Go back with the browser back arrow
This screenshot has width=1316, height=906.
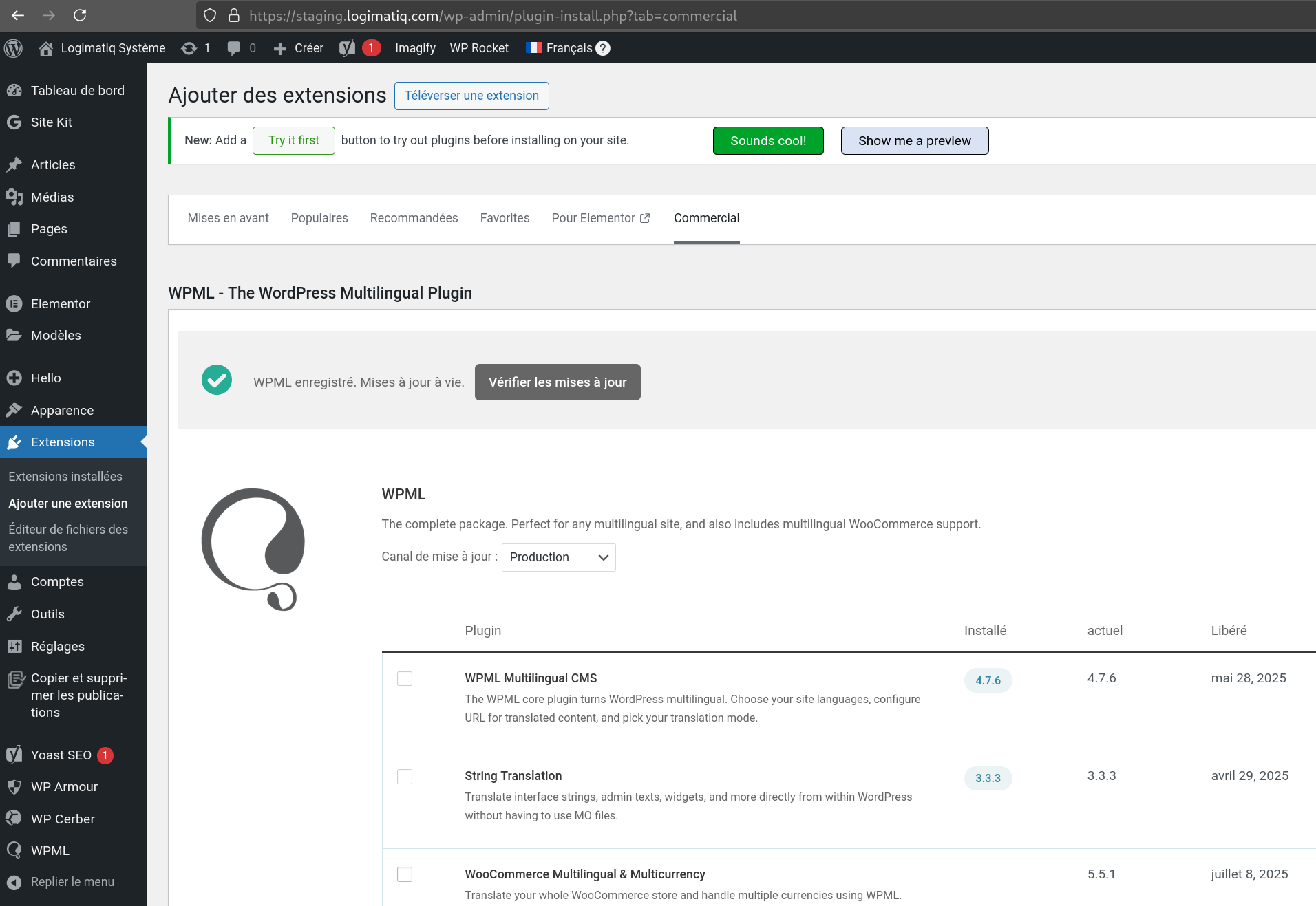tap(18, 15)
